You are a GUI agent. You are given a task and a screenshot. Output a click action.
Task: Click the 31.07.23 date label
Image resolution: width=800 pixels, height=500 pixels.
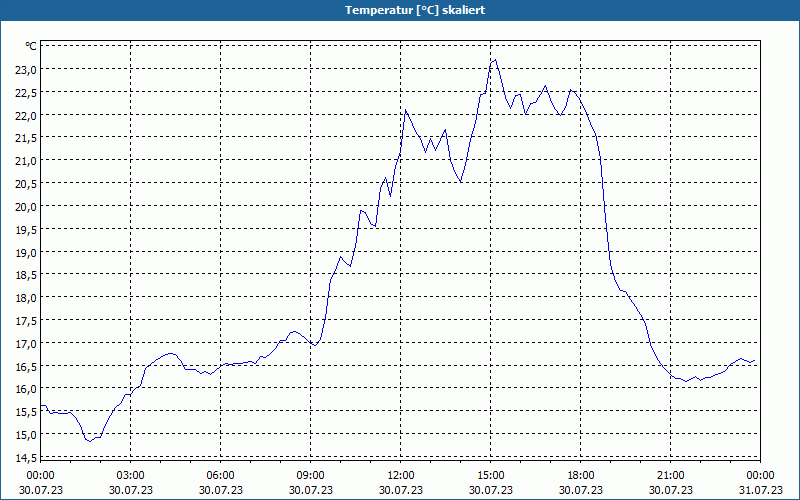point(761,490)
